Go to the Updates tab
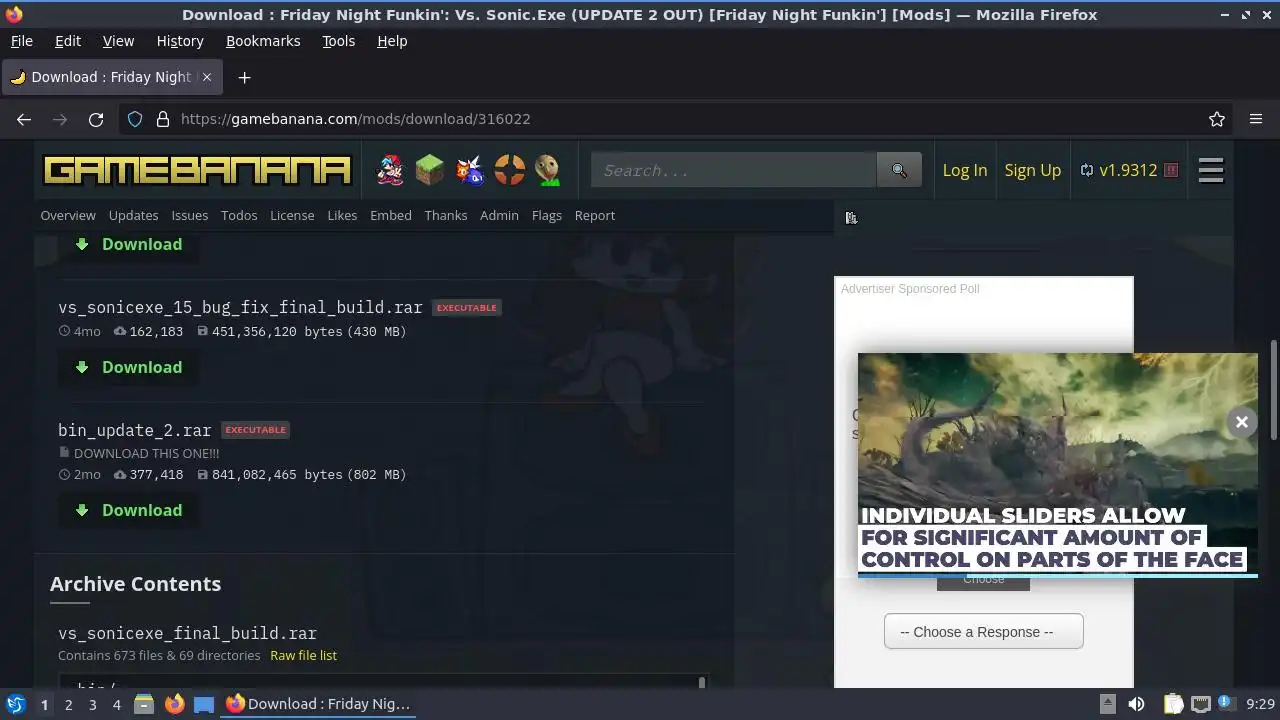This screenshot has width=1280, height=720. [133, 215]
